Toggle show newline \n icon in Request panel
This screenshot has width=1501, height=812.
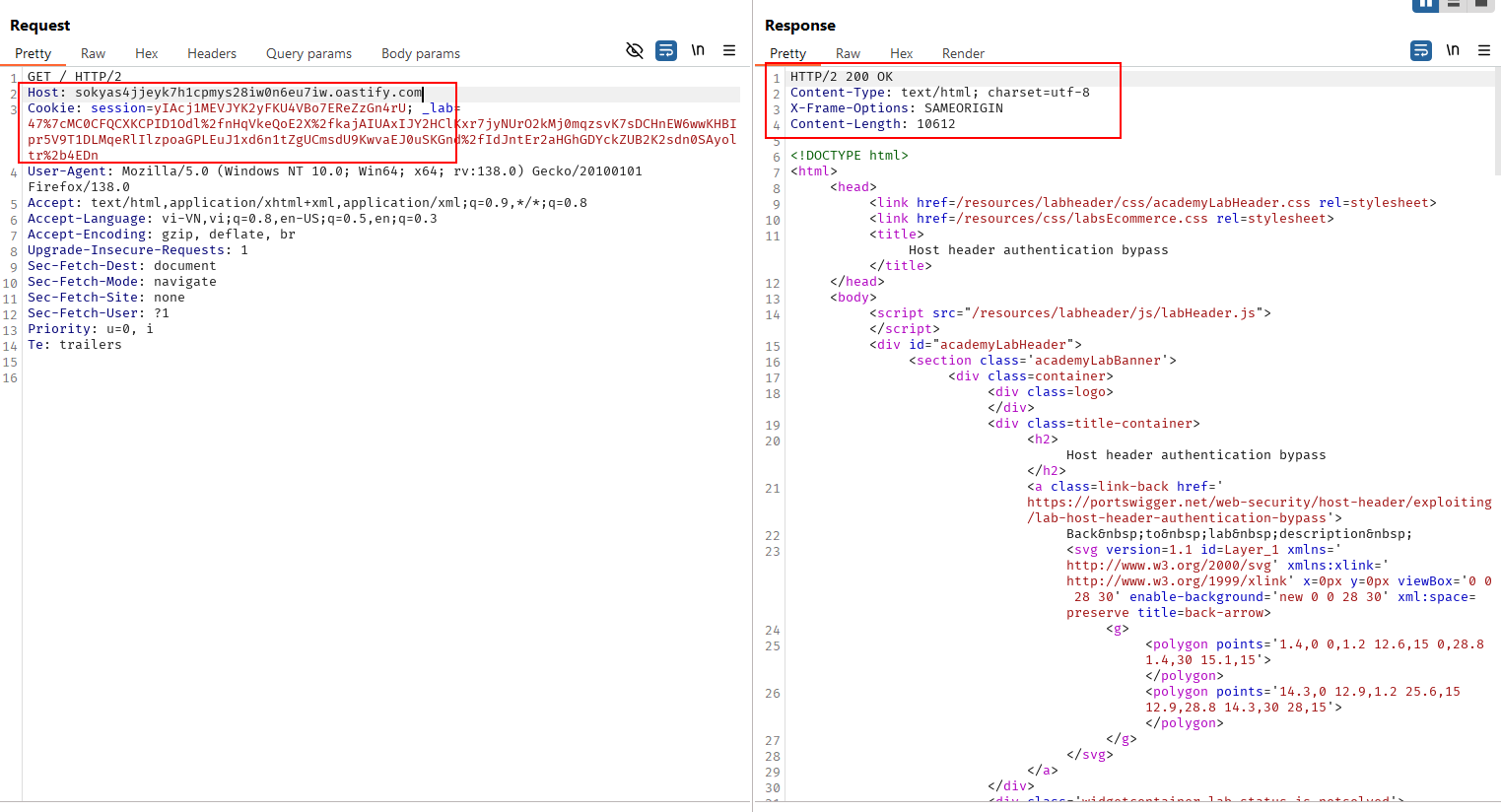(x=698, y=50)
